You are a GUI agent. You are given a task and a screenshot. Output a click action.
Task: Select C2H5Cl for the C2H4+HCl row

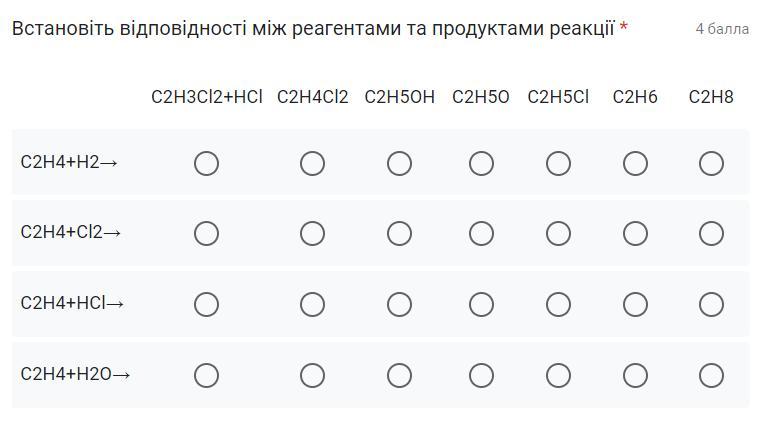[558, 304]
